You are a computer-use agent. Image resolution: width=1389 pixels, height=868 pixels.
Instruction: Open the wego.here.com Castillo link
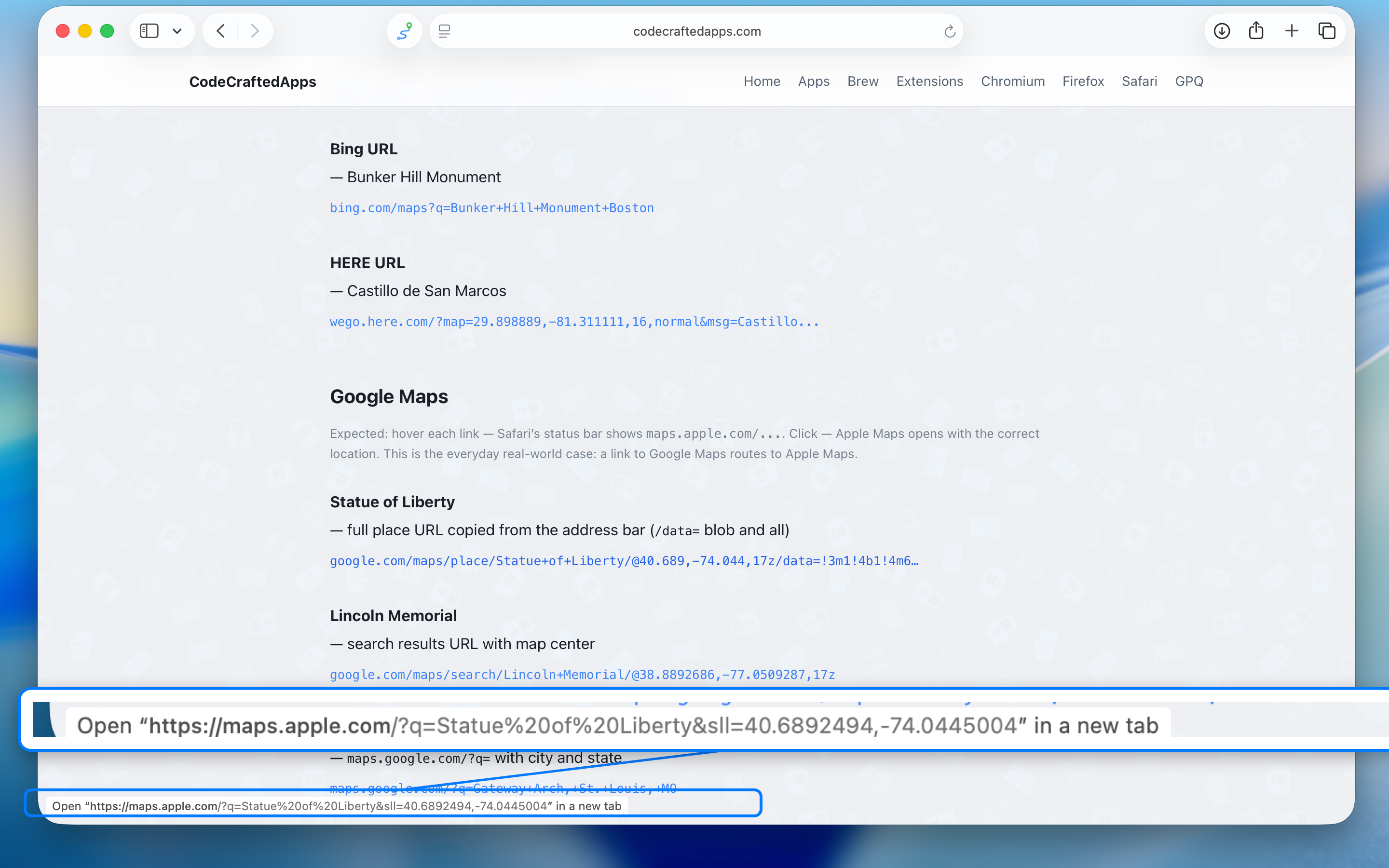click(x=574, y=322)
